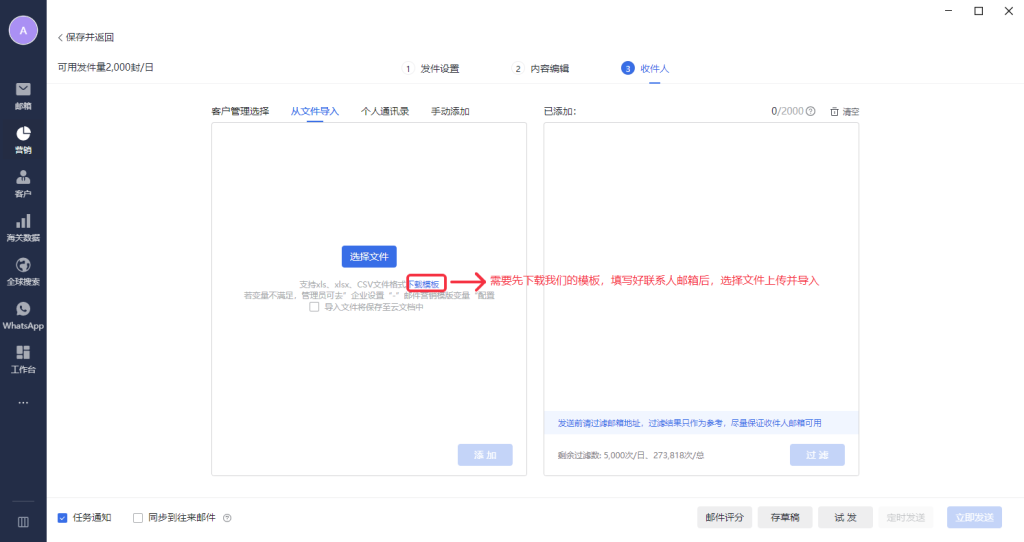Switch to the 手动添加 tab

(x=450, y=111)
